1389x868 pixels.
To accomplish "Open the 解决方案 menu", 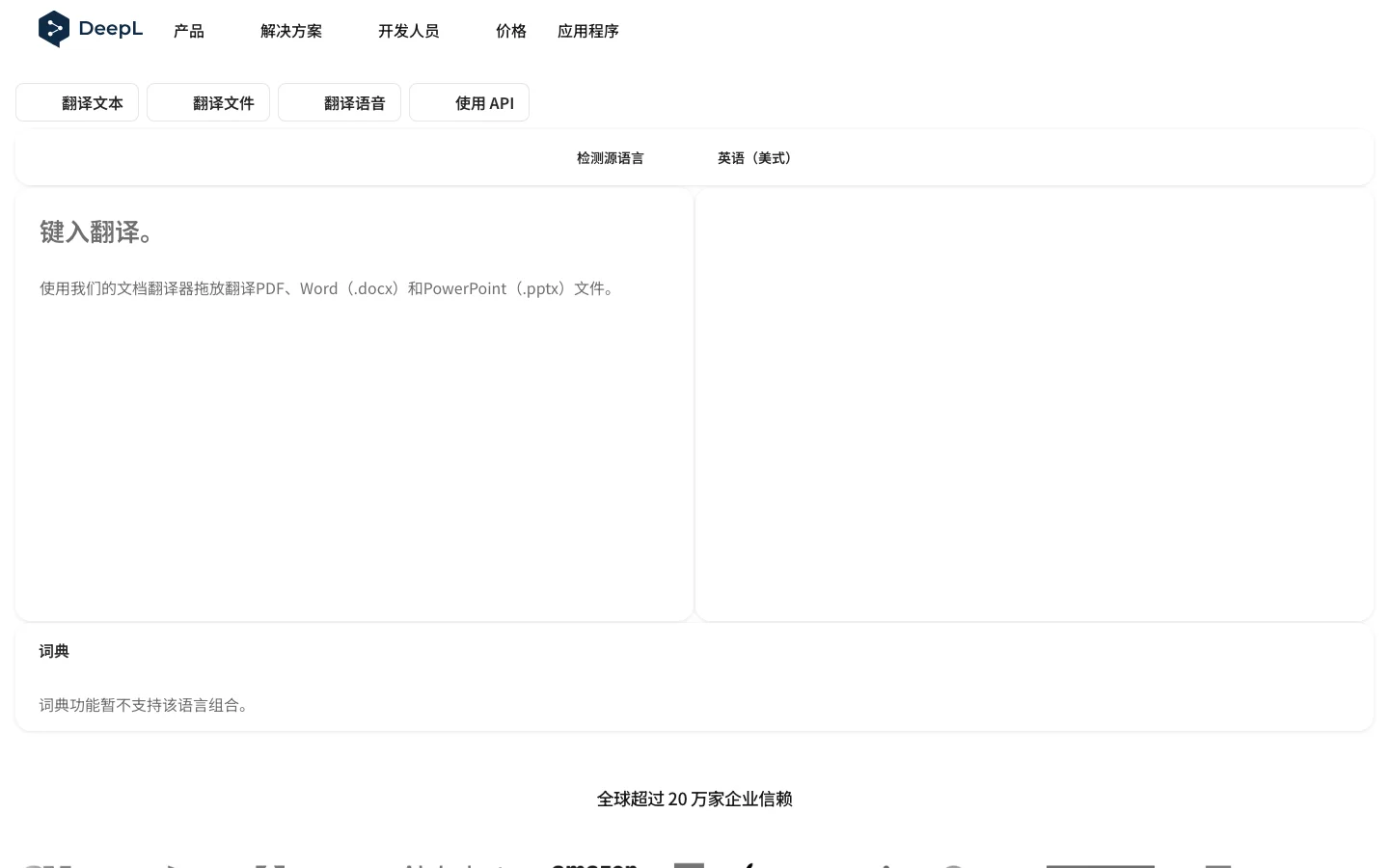I will [x=291, y=31].
